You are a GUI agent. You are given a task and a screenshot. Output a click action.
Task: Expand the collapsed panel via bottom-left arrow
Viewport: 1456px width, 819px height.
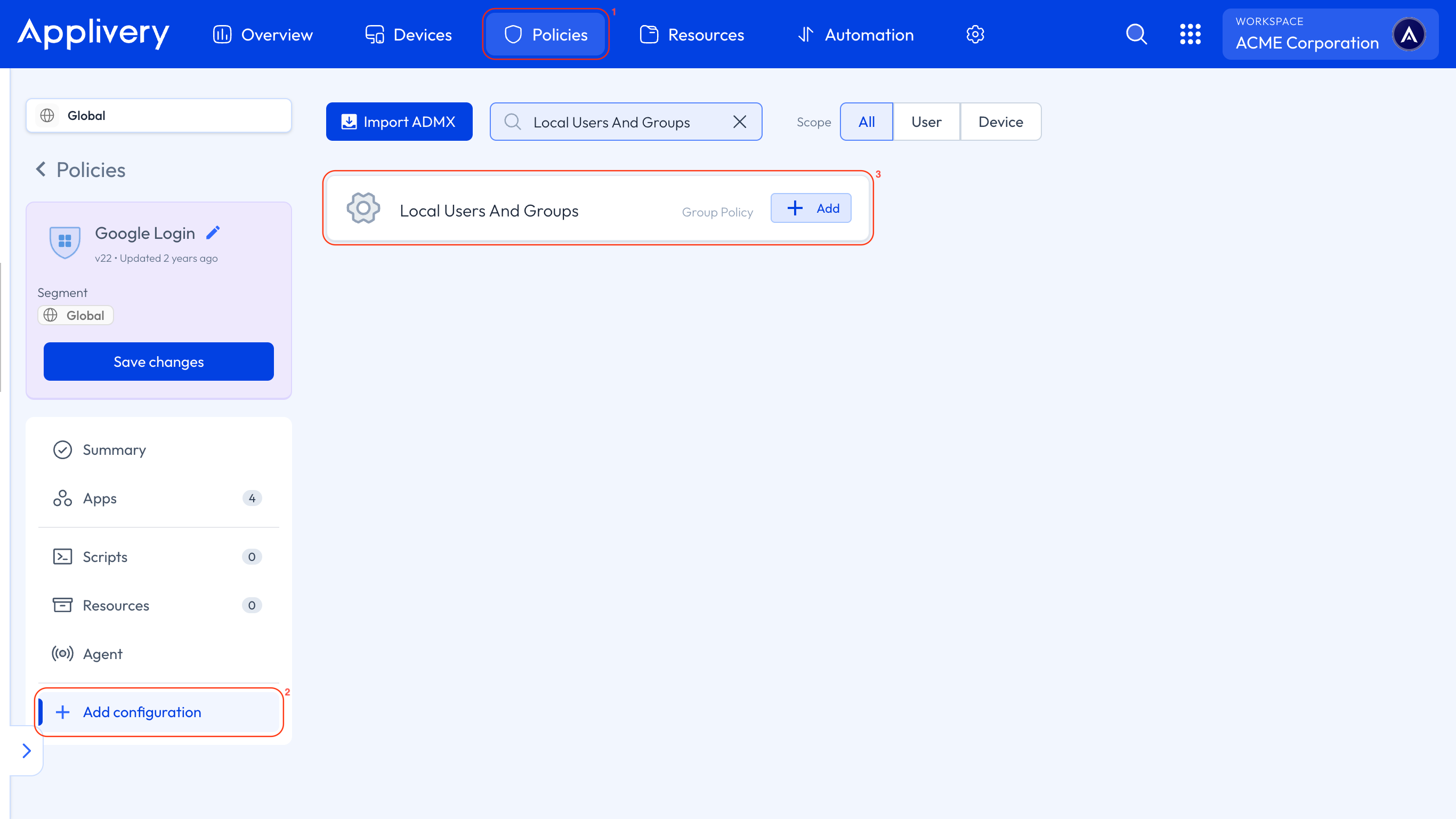[27, 751]
